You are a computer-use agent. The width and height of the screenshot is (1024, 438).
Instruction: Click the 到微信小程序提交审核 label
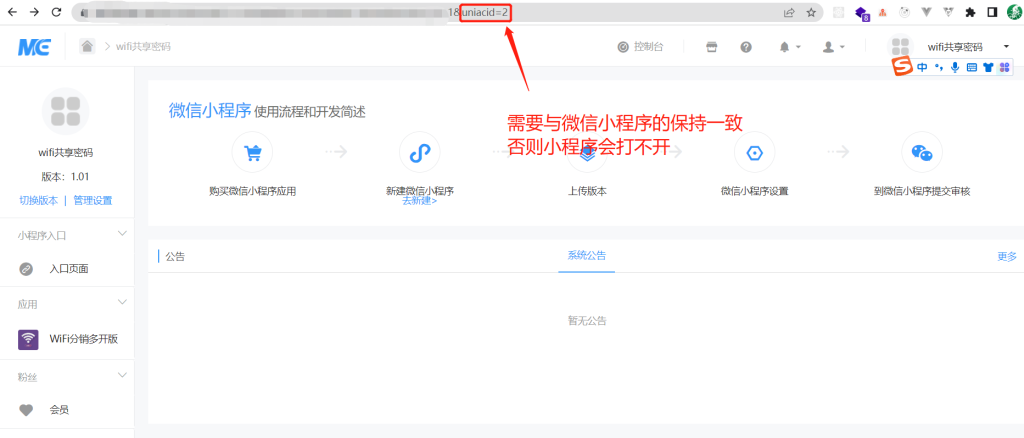click(x=921, y=191)
